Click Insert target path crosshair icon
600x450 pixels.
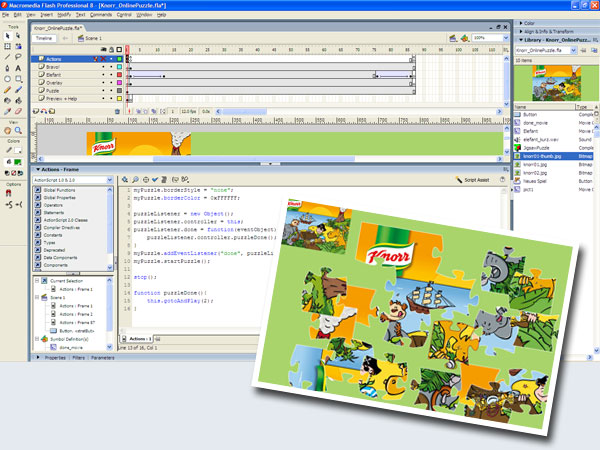(x=145, y=179)
